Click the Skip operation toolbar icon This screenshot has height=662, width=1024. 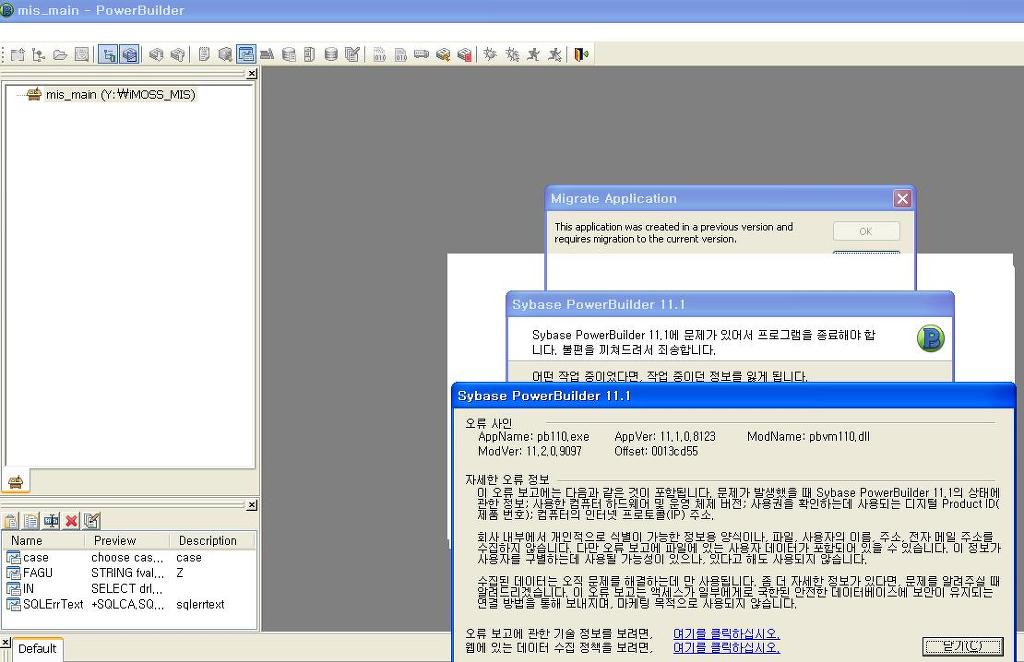pyautogui.click(x=443, y=54)
